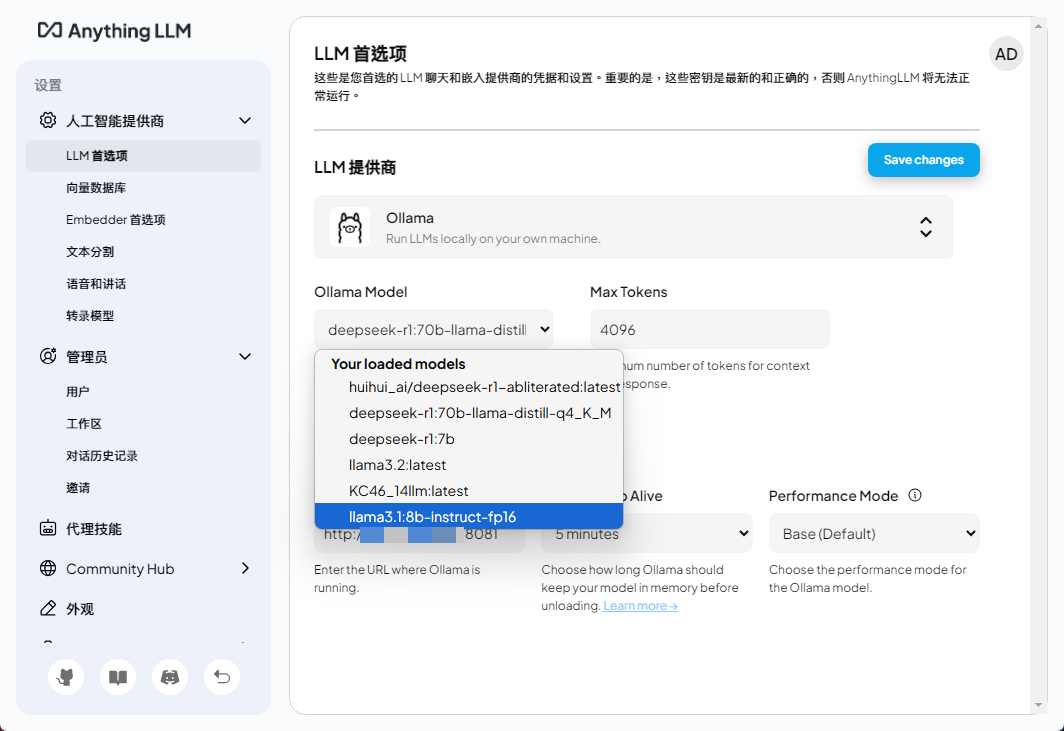This screenshot has height=731, width=1064.
Task: Open the GitHub cat icon link
Action: pyautogui.click(x=66, y=677)
